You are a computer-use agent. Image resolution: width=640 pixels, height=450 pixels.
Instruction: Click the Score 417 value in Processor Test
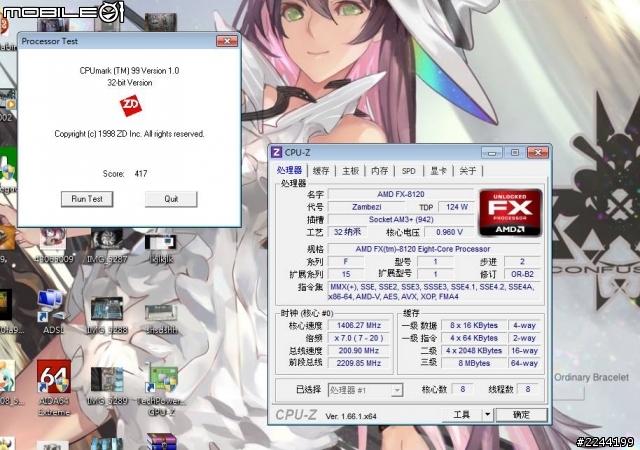pyautogui.click(x=141, y=174)
